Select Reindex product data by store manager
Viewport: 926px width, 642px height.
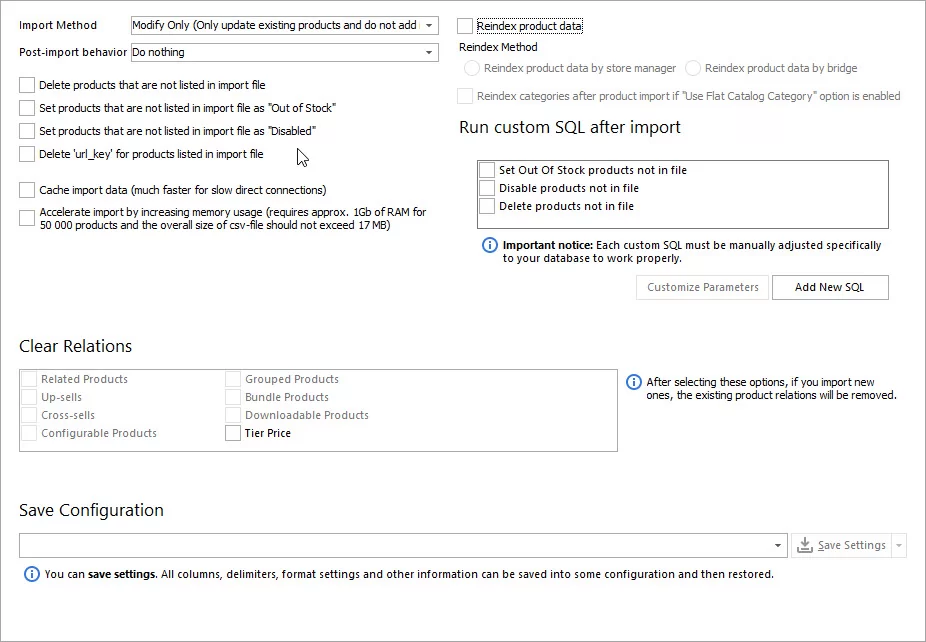tap(471, 68)
